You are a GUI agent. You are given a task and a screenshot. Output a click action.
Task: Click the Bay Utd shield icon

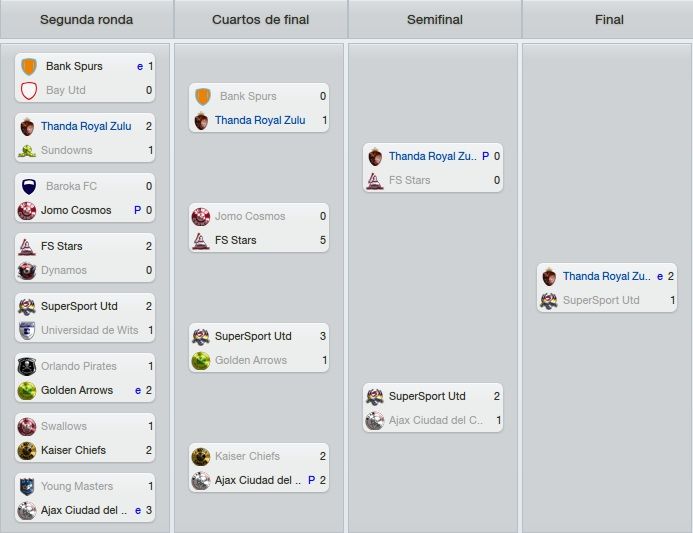click(29, 91)
